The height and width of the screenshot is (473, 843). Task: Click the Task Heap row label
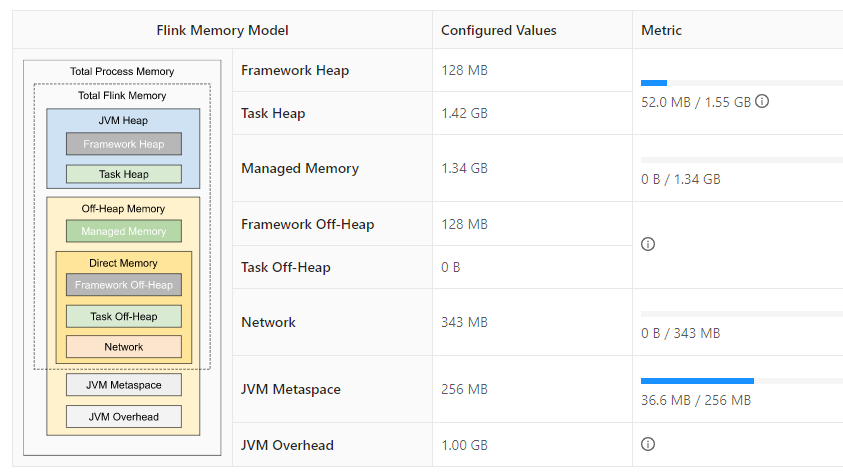point(273,114)
